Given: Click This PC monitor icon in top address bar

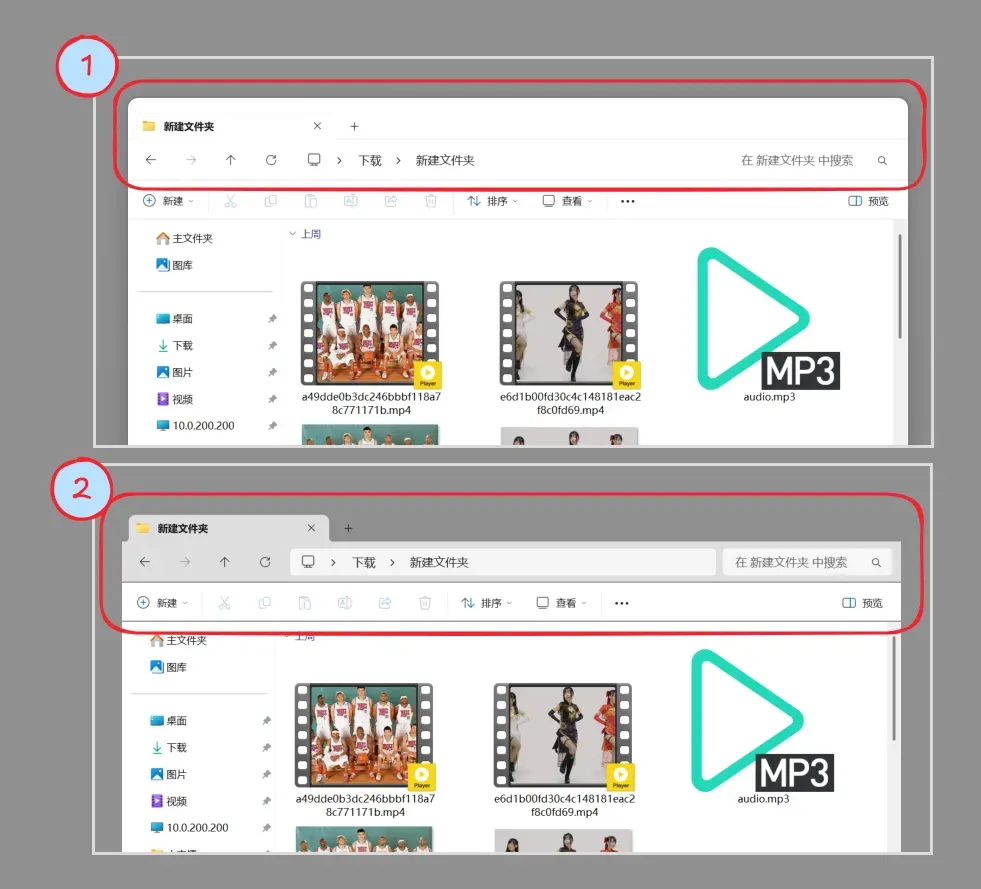Looking at the screenshot, I should [x=314, y=160].
